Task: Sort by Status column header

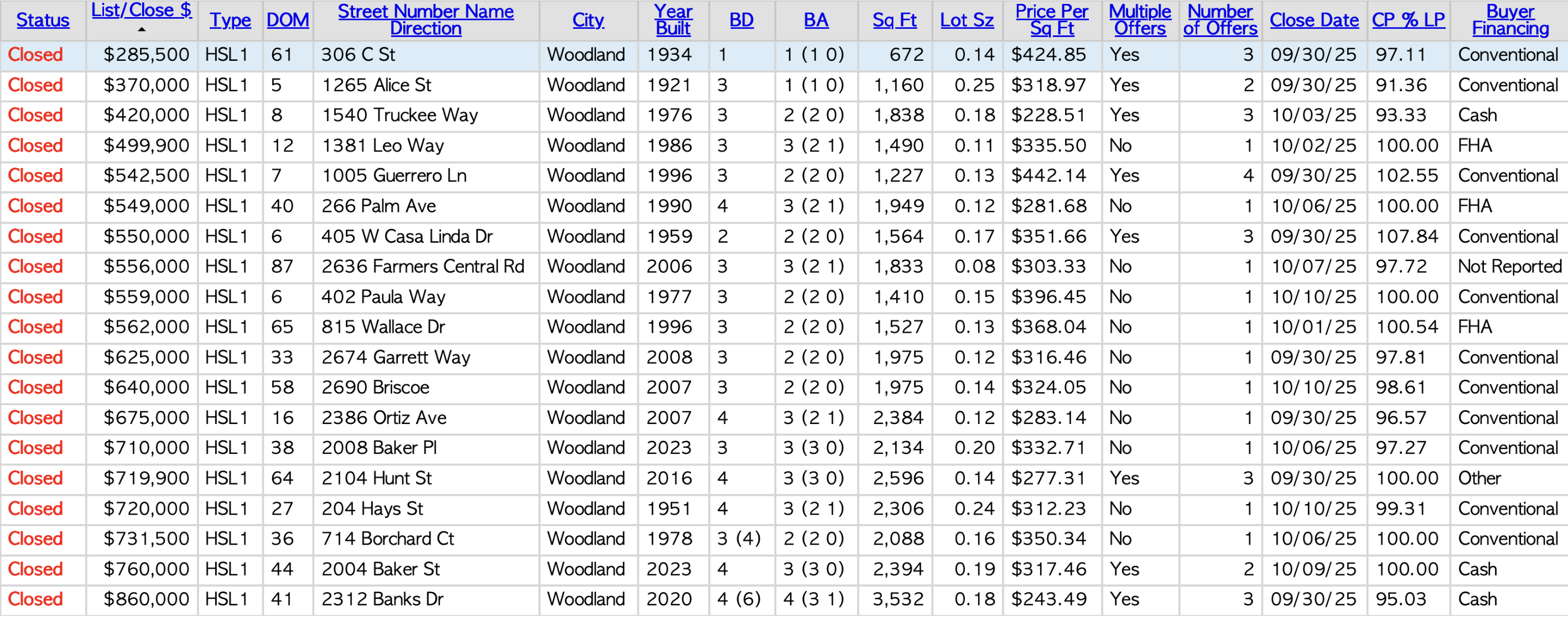Action: pos(43,20)
